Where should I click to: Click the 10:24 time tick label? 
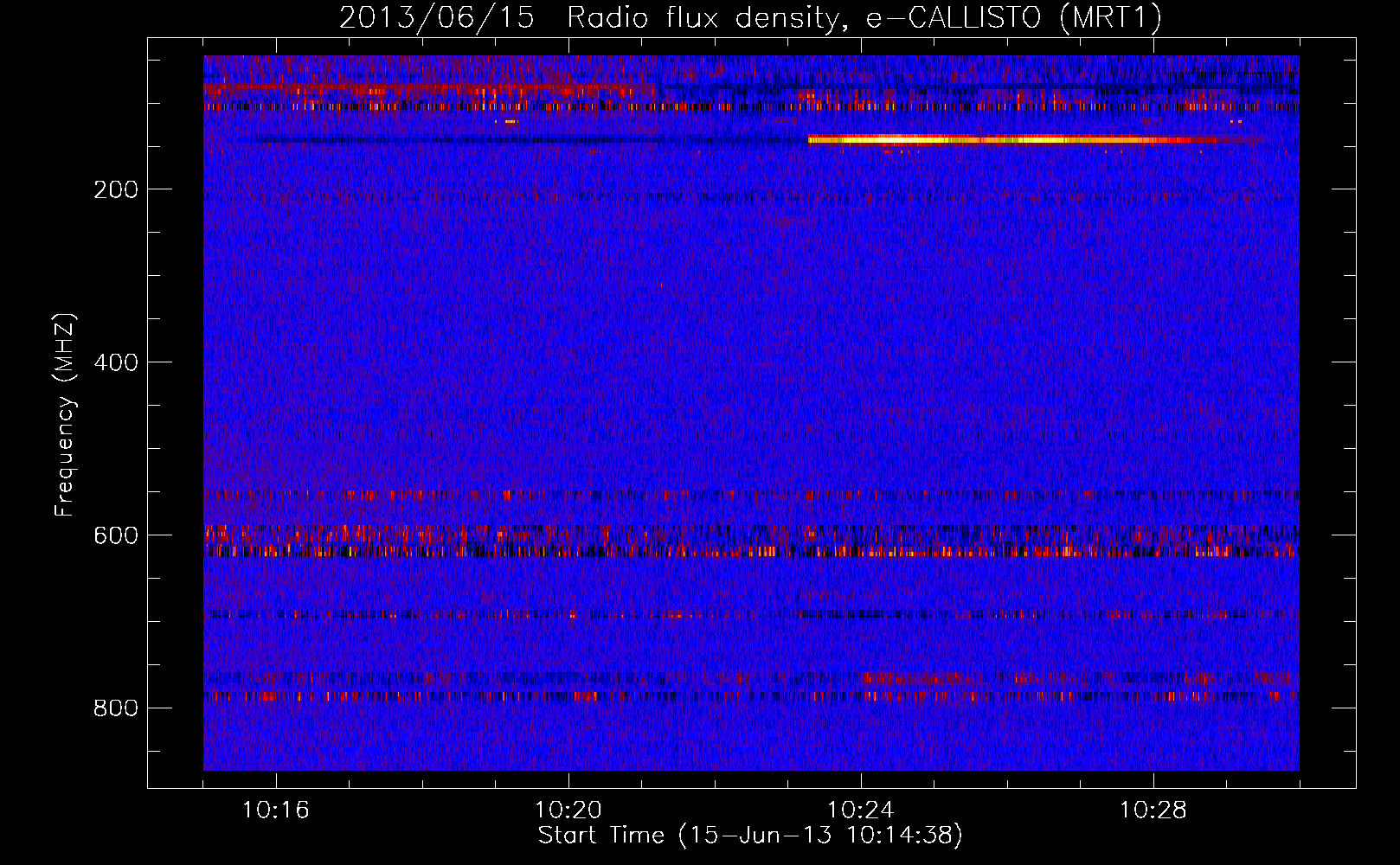coord(861,811)
